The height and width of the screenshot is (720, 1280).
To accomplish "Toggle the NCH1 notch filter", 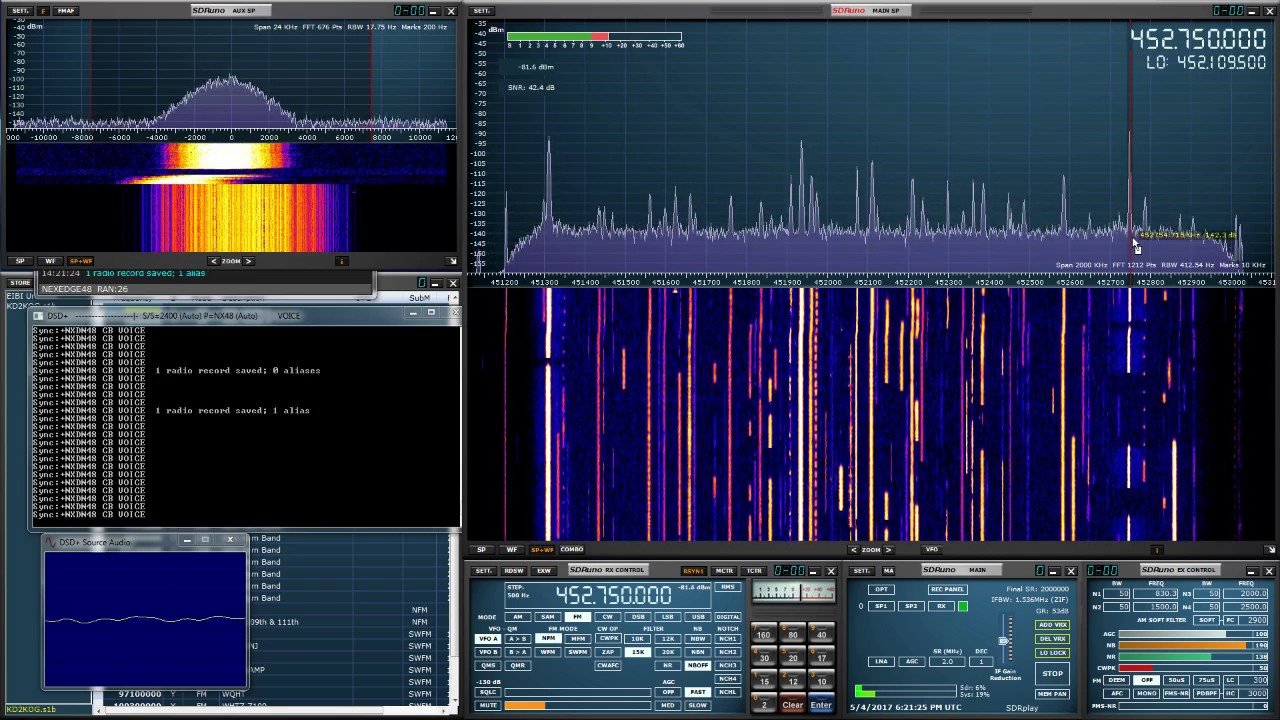I will [728, 639].
